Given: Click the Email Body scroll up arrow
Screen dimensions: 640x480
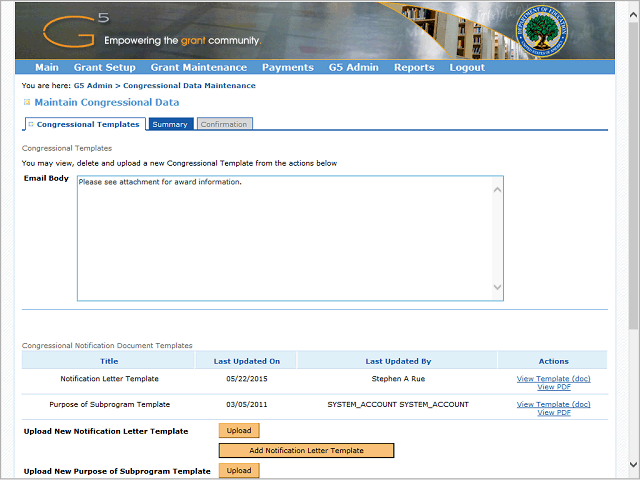Looking at the screenshot, I should coord(497,190).
